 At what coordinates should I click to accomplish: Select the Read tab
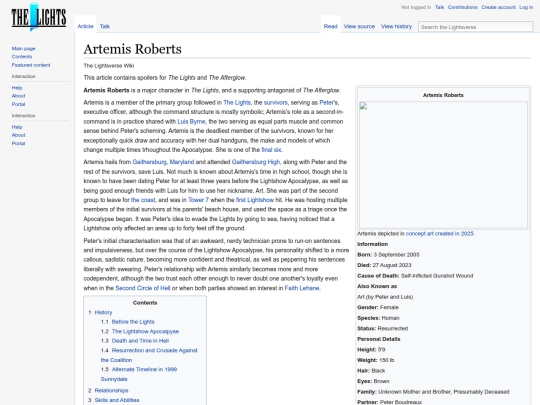[x=330, y=26]
